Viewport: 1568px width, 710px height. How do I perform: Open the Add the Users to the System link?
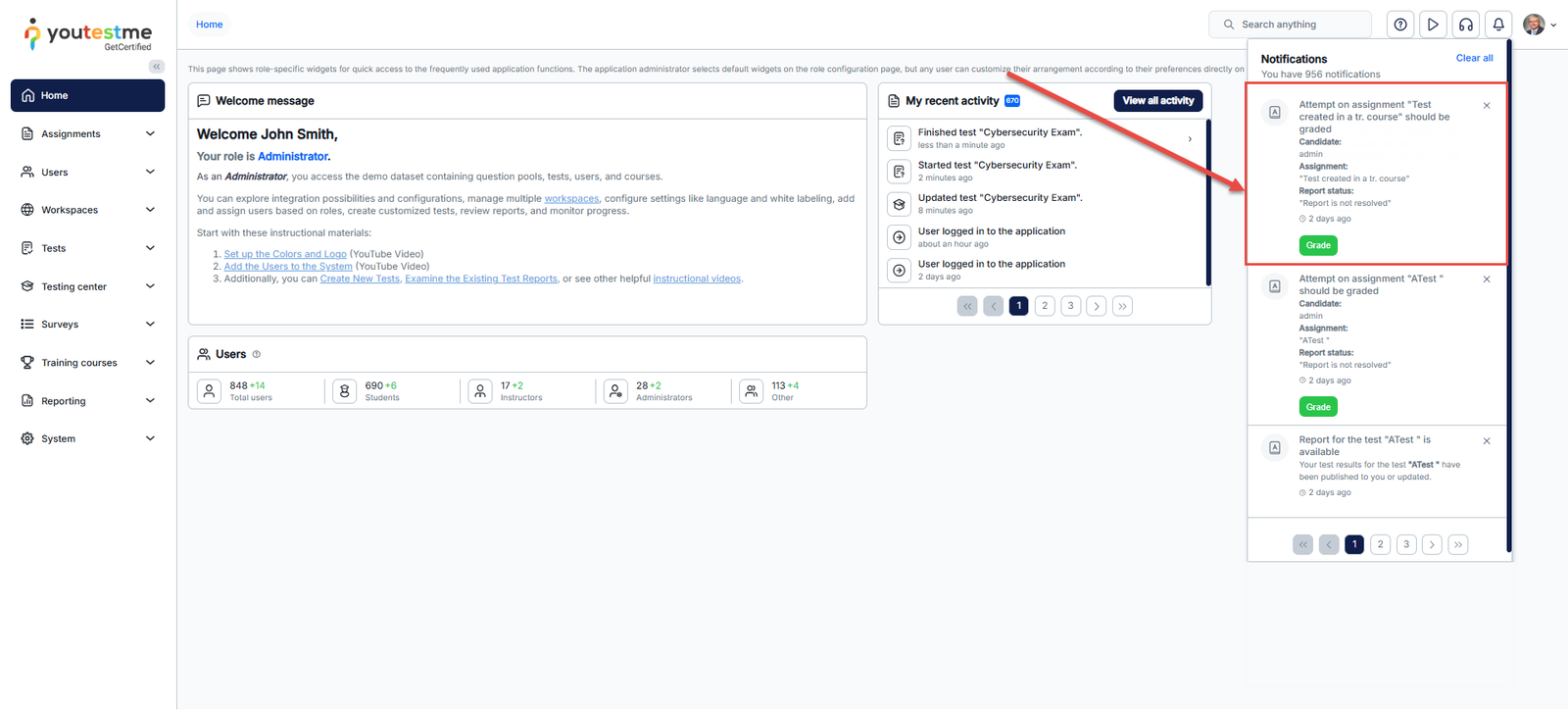288,267
